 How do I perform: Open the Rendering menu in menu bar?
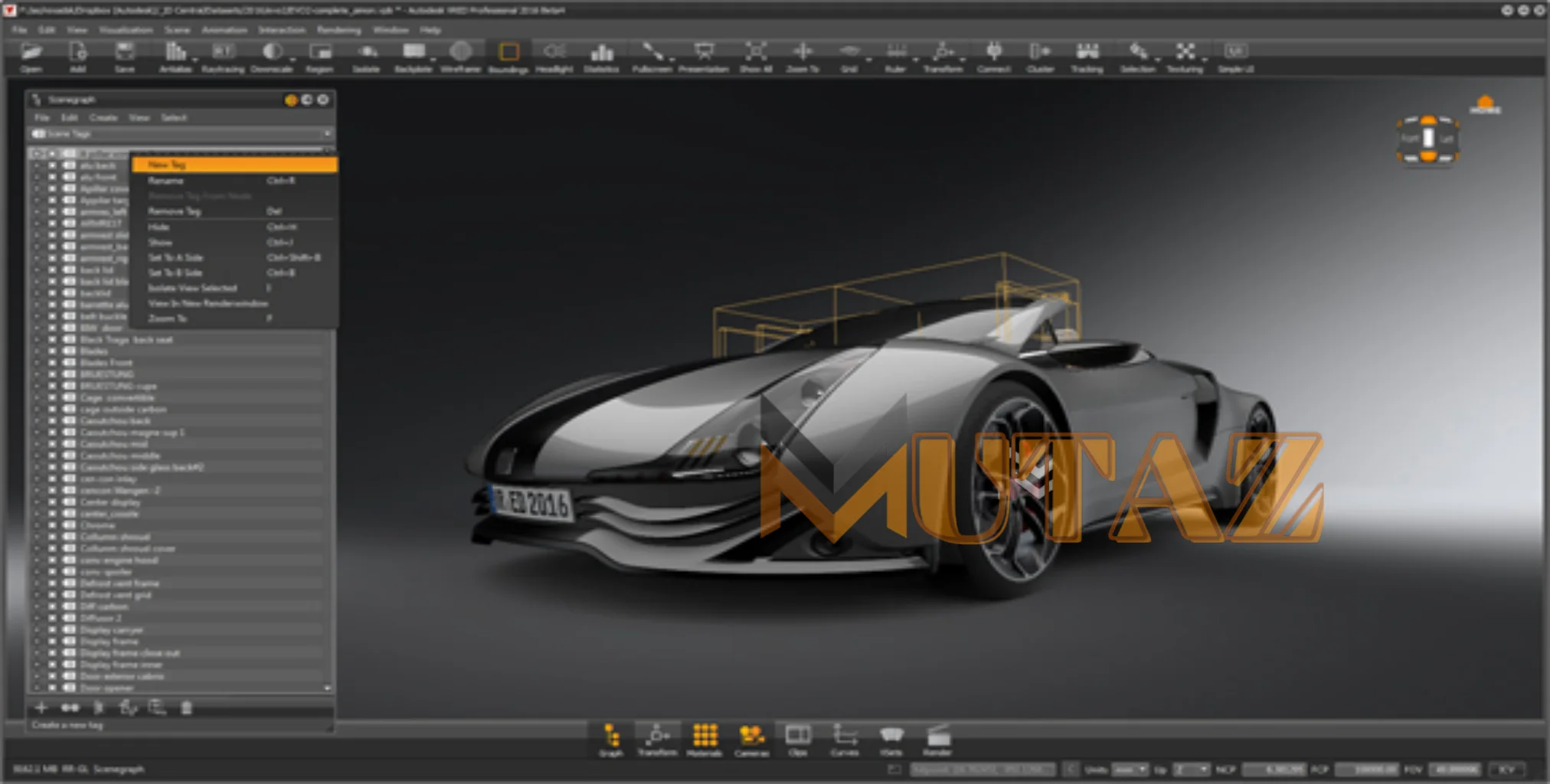point(338,30)
